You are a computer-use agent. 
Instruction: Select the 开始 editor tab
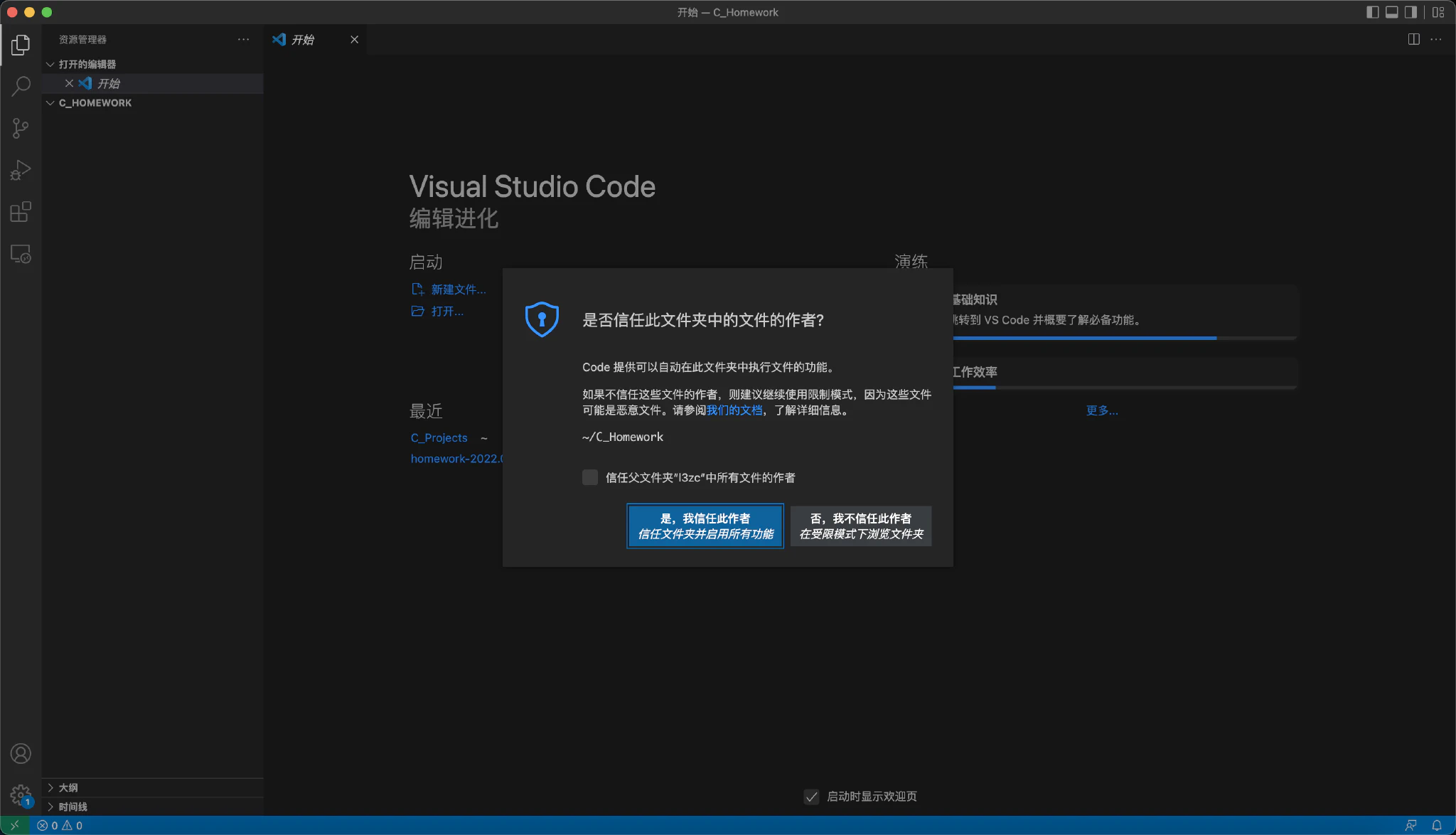pos(303,40)
